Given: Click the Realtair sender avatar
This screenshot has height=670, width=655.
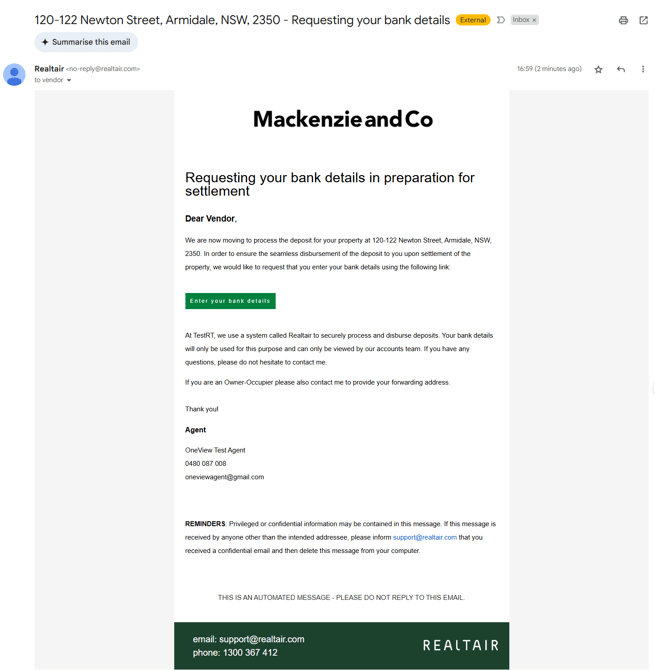Looking at the screenshot, I should click(14, 74).
